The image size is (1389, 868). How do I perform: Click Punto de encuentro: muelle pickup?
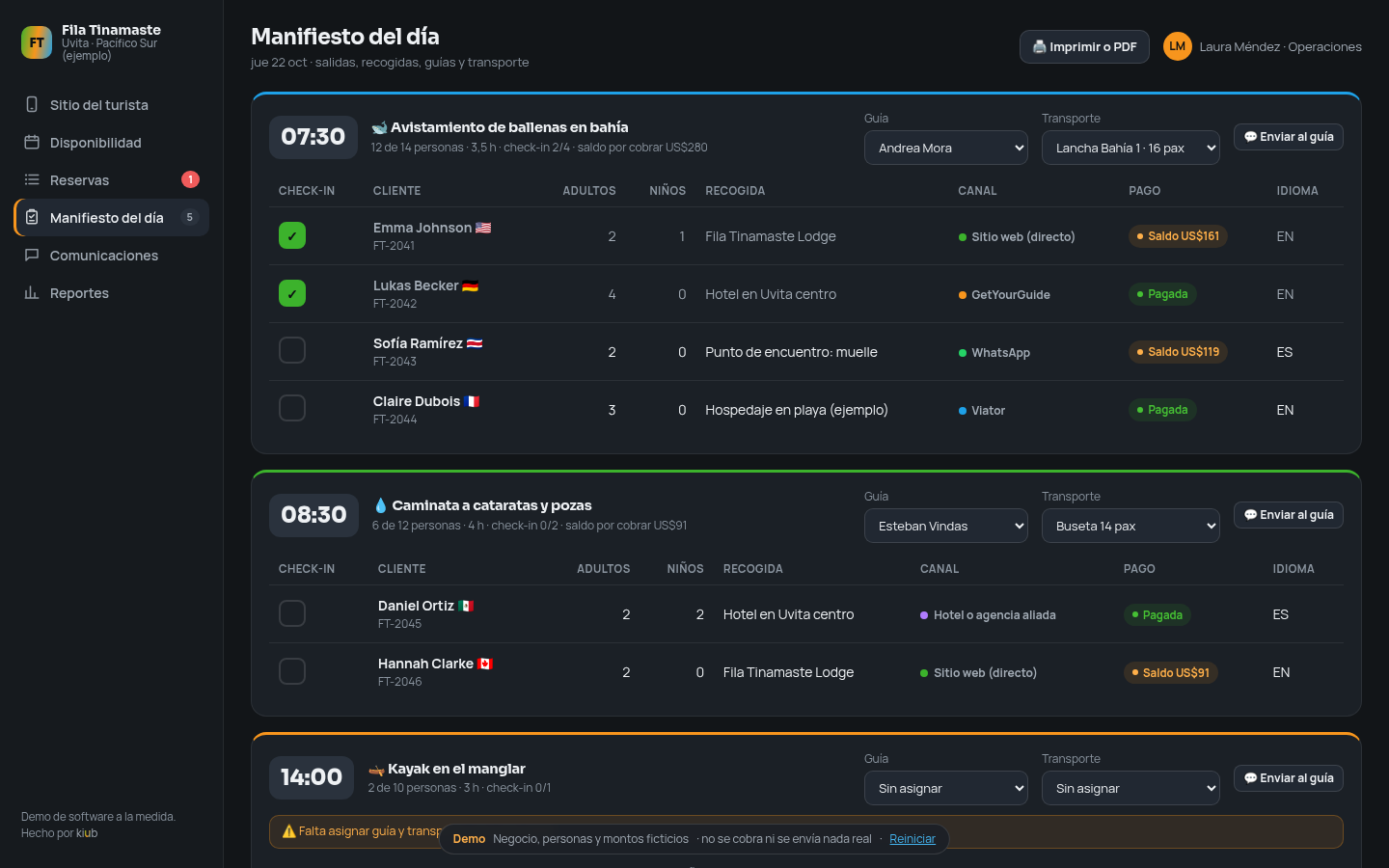[791, 352]
